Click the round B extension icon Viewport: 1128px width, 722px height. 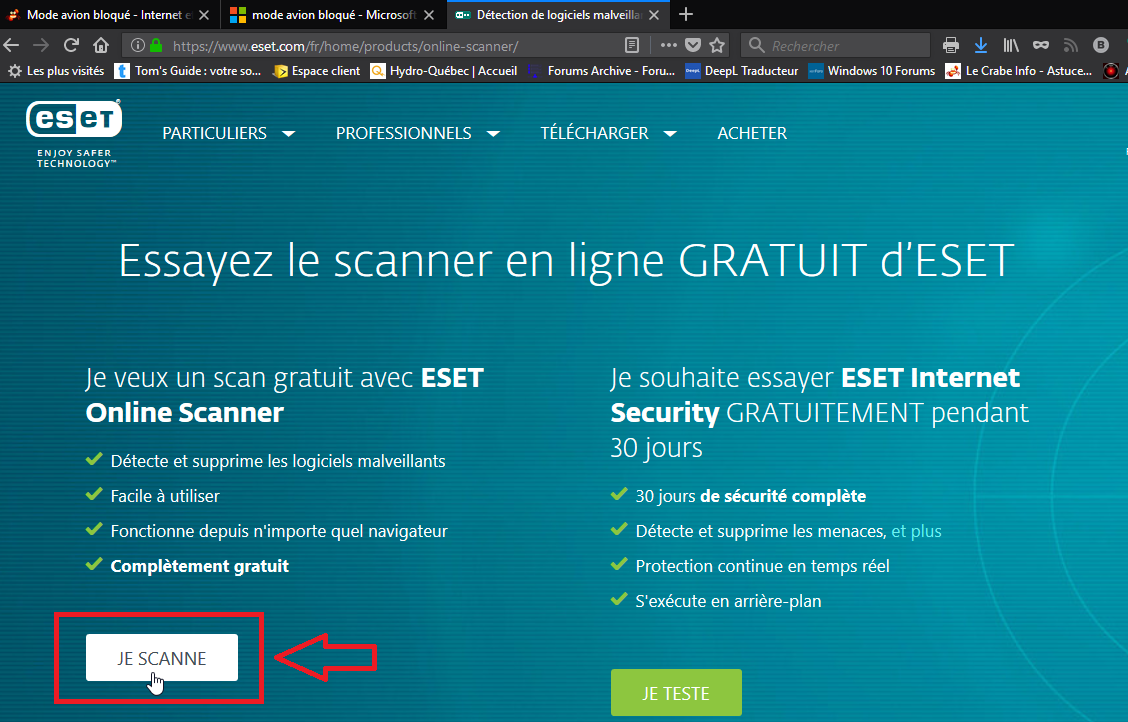pos(1101,45)
